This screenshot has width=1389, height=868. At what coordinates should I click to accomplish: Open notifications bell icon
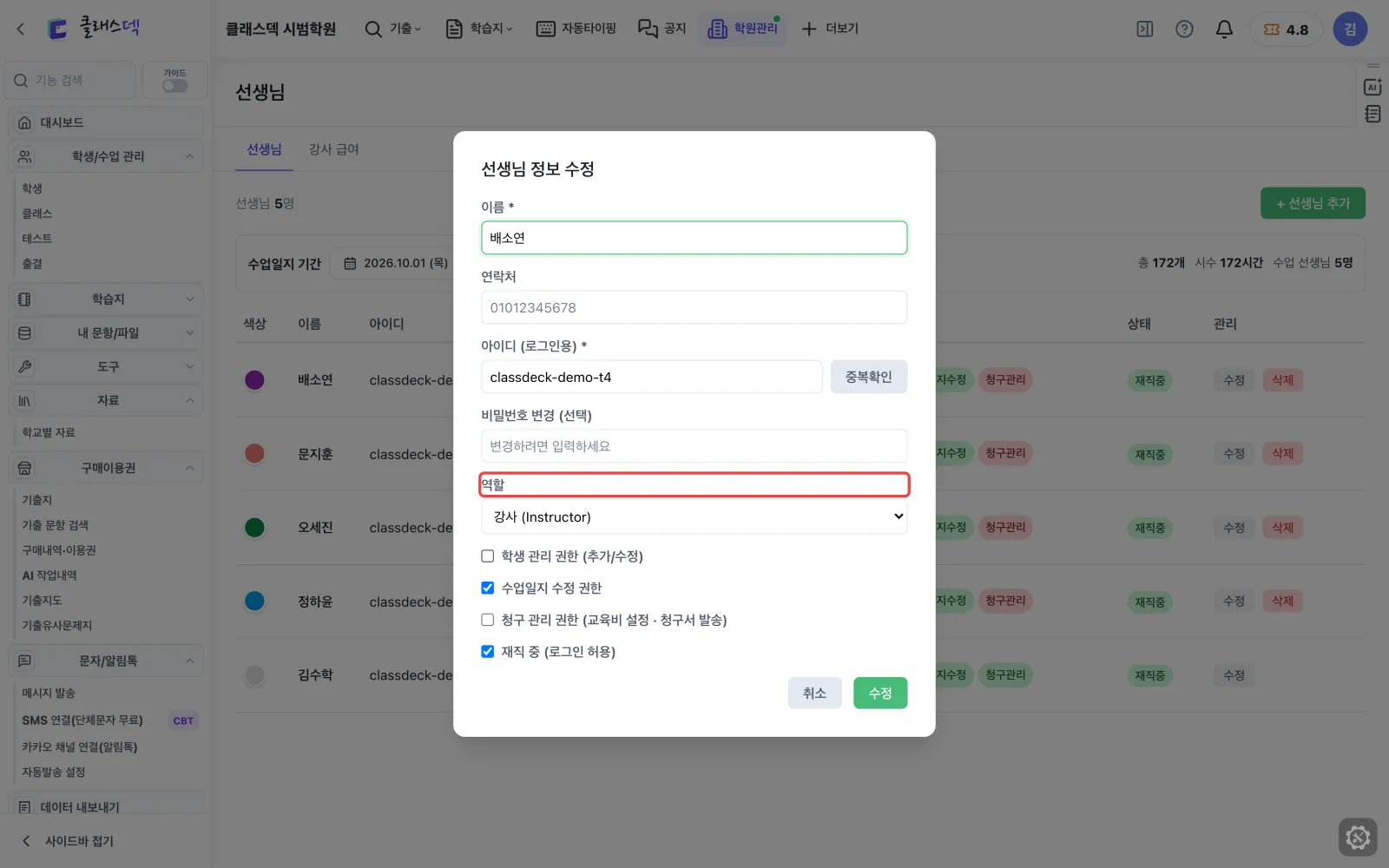1224,29
